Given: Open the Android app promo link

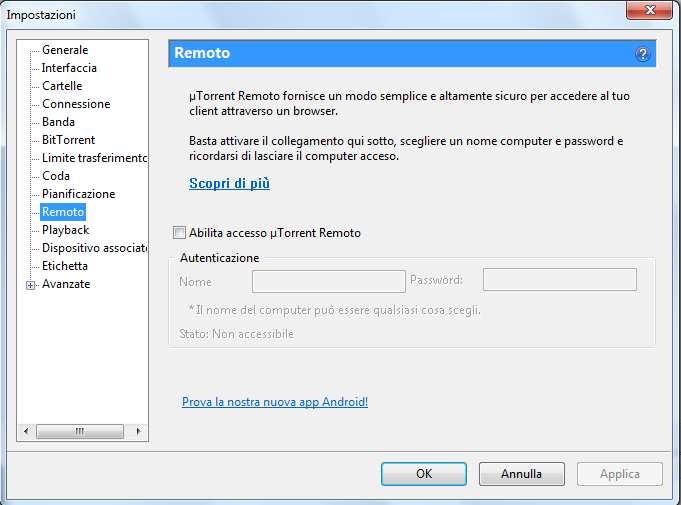Looking at the screenshot, I should [275, 402].
